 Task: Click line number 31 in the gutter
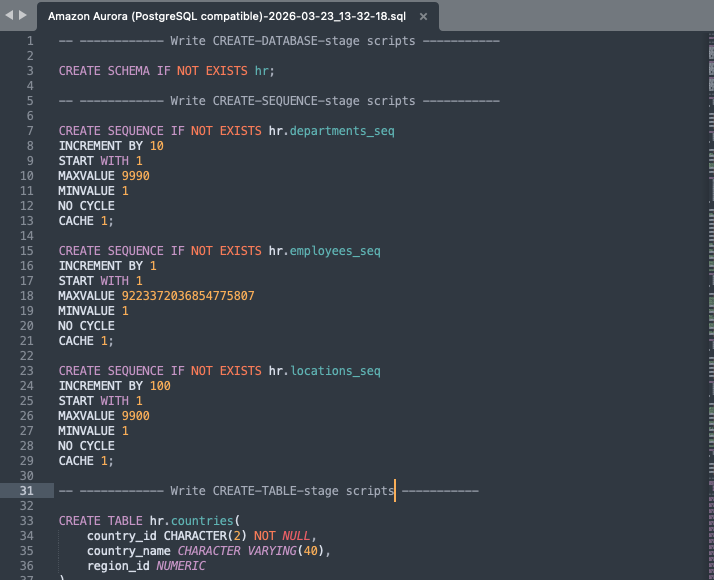pos(26,491)
